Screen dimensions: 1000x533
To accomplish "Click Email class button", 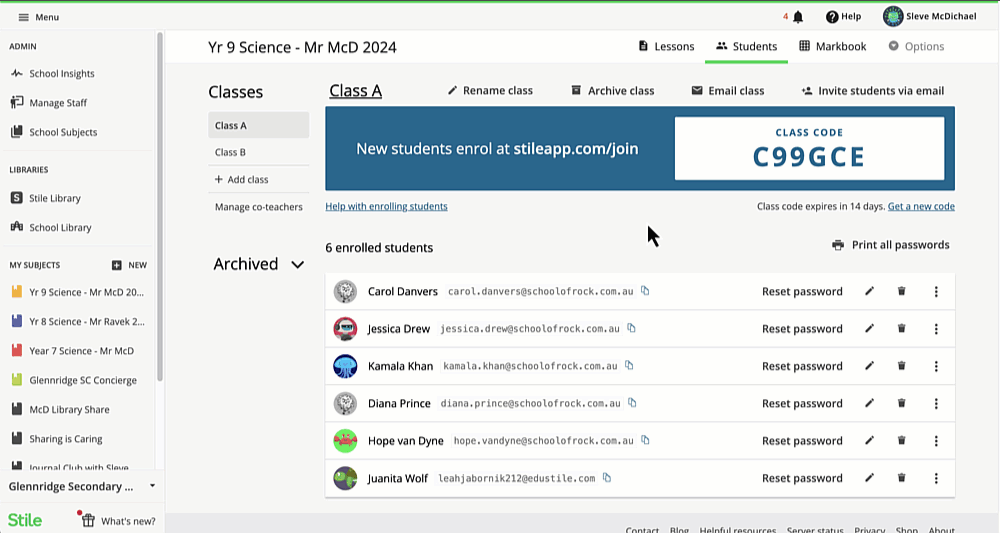I will click(728, 91).
